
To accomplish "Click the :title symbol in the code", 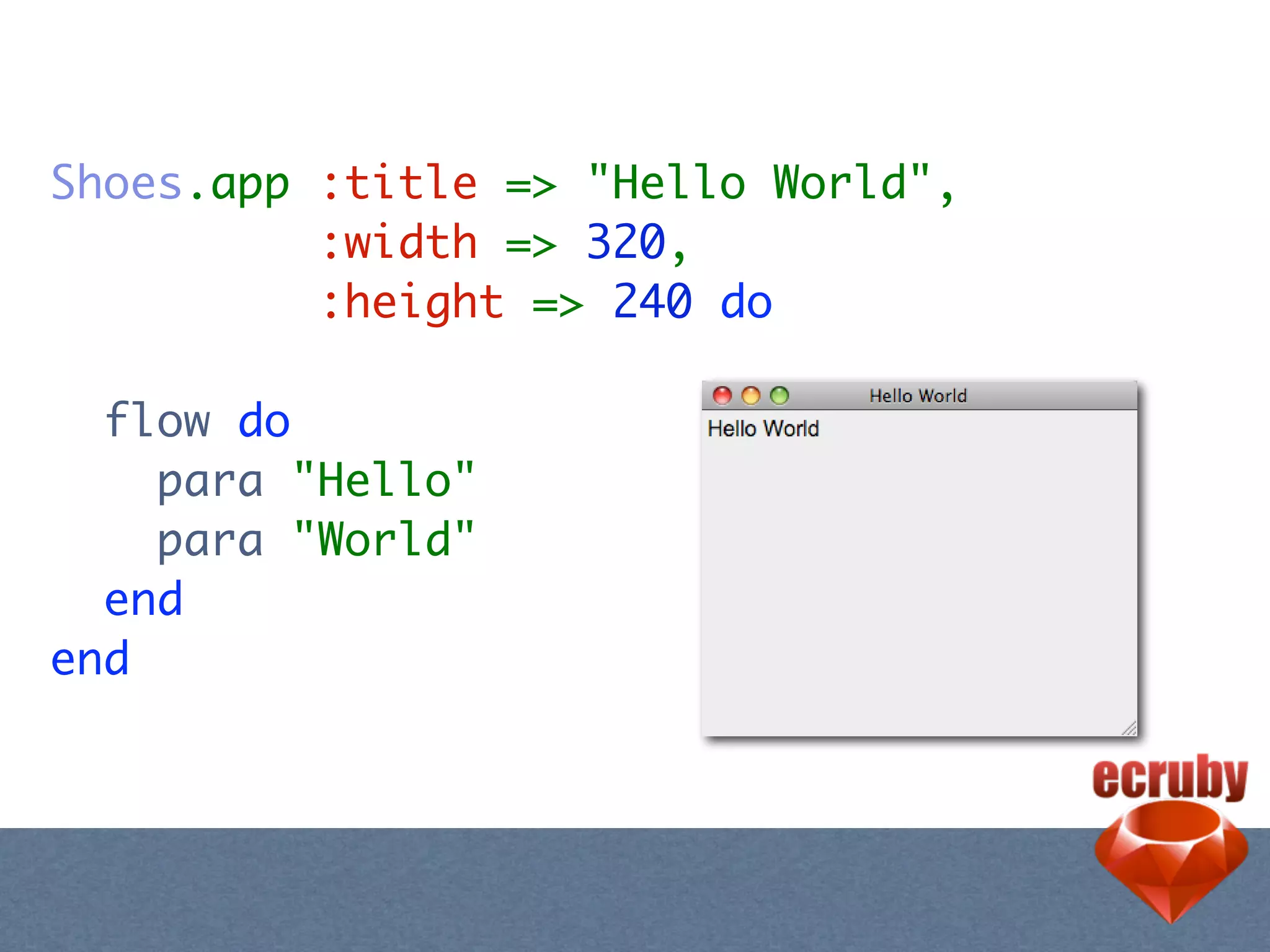I will click(400, 183).
